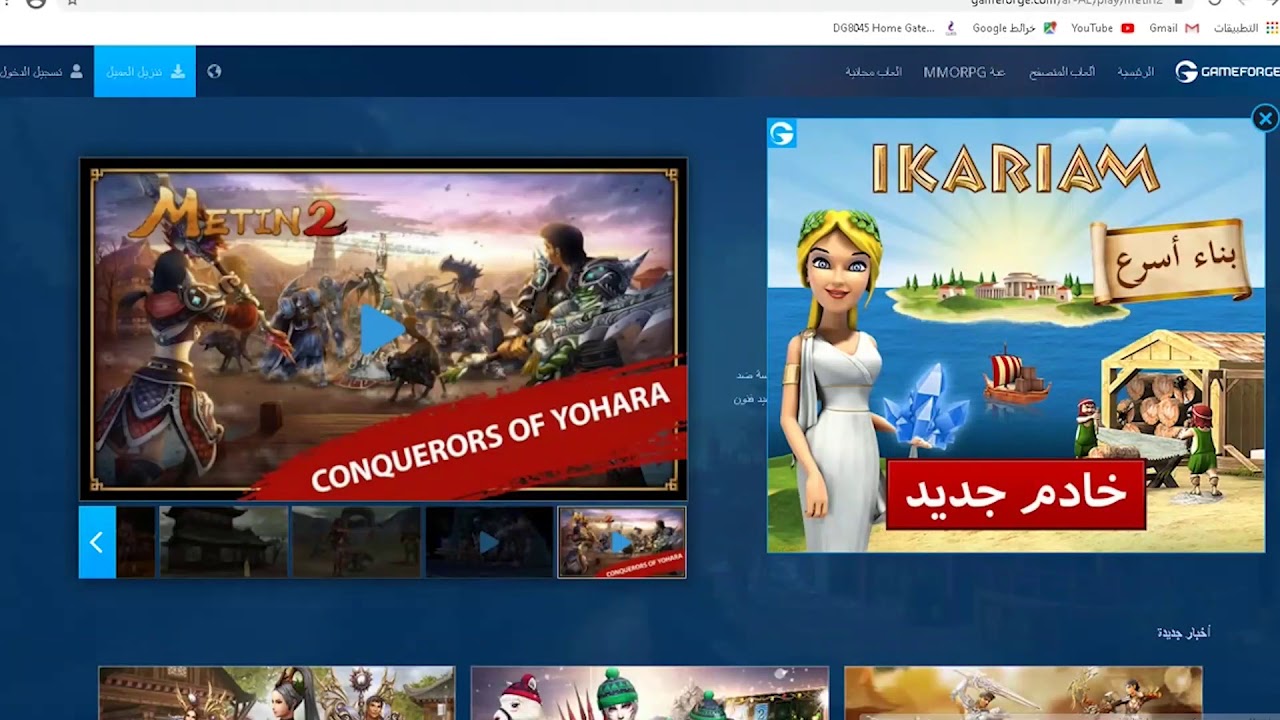Open the news card with the temple characters
Screen dimensions: 1280x720
[x=277, y=693]
